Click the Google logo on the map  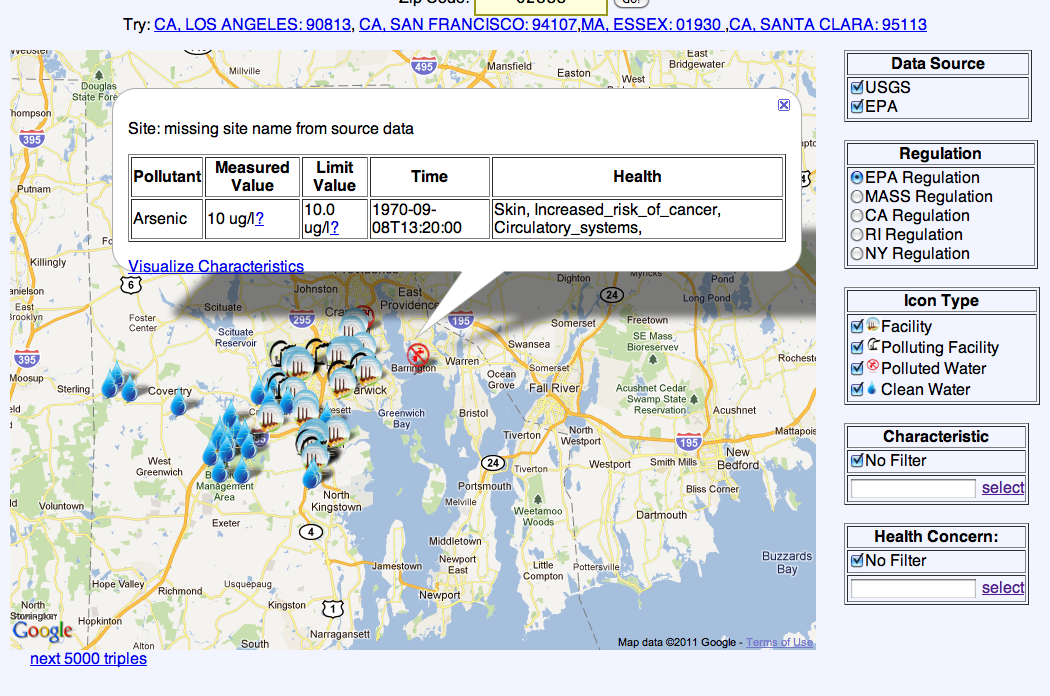coord(42,630)
